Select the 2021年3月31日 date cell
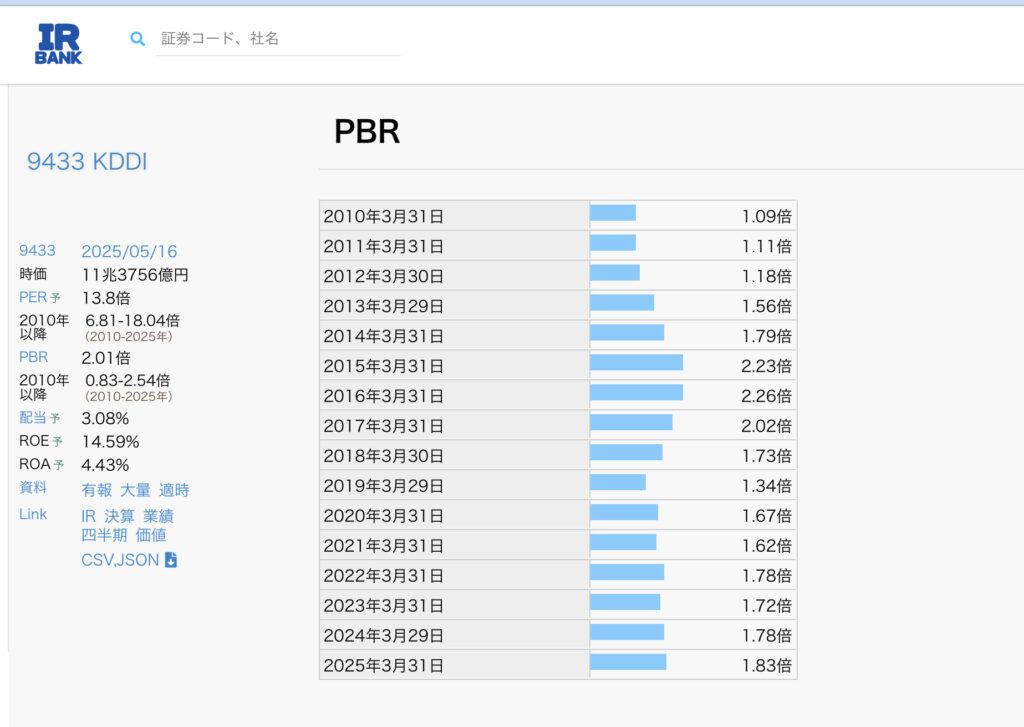Screen dimensions: 1024x727 (455, 546)
